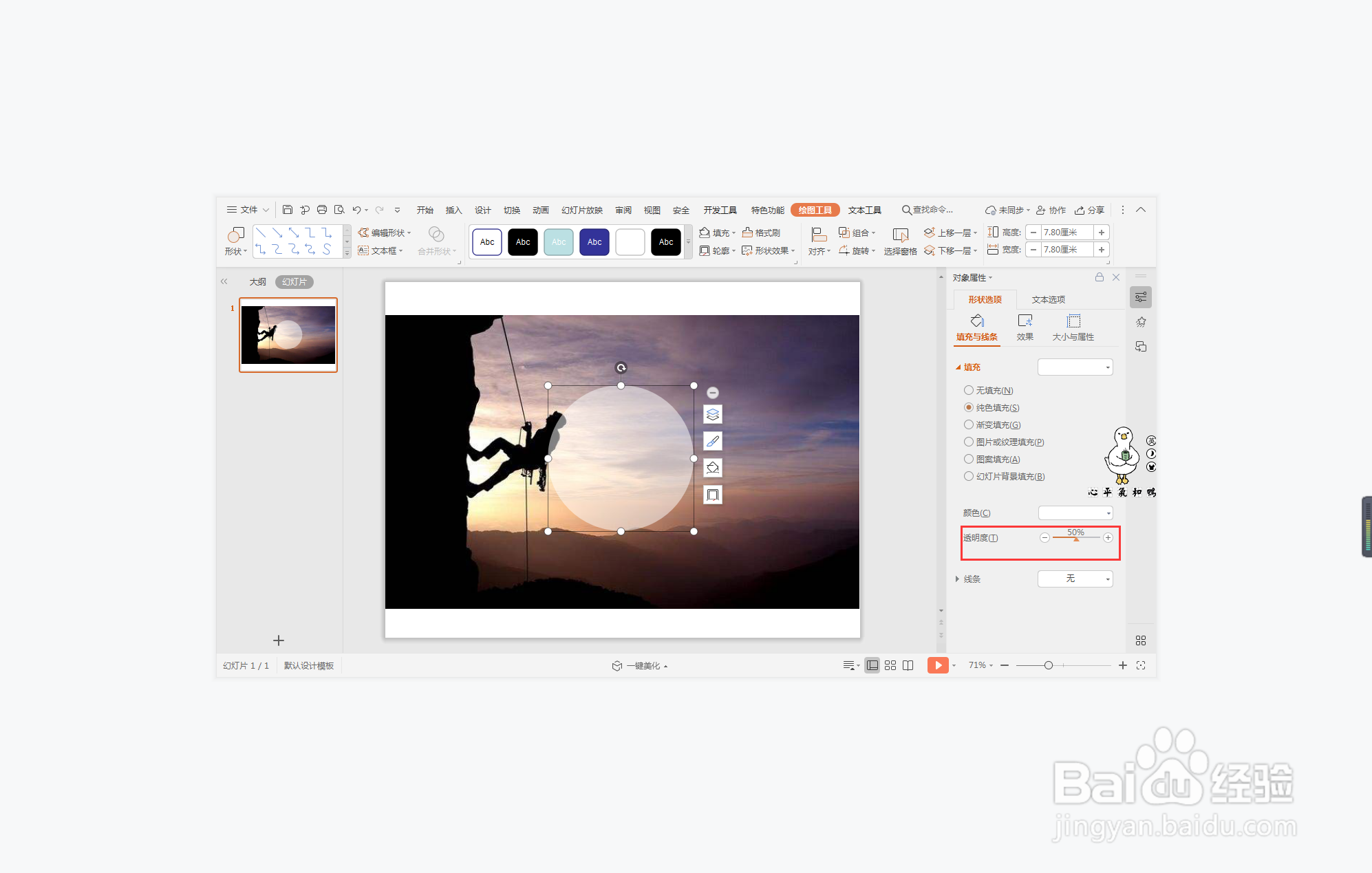Click the brush style floating icon
The height and width of the screenshot is (873, 1372).
(713, 442)
